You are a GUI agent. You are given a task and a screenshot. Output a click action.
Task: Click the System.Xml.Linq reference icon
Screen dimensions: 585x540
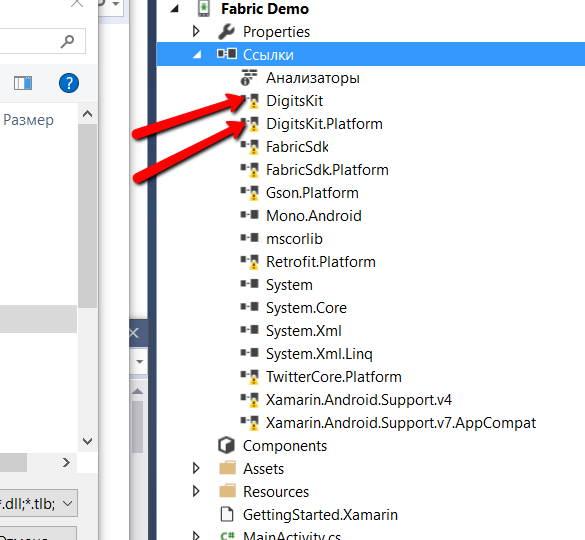tap(250, 353)
